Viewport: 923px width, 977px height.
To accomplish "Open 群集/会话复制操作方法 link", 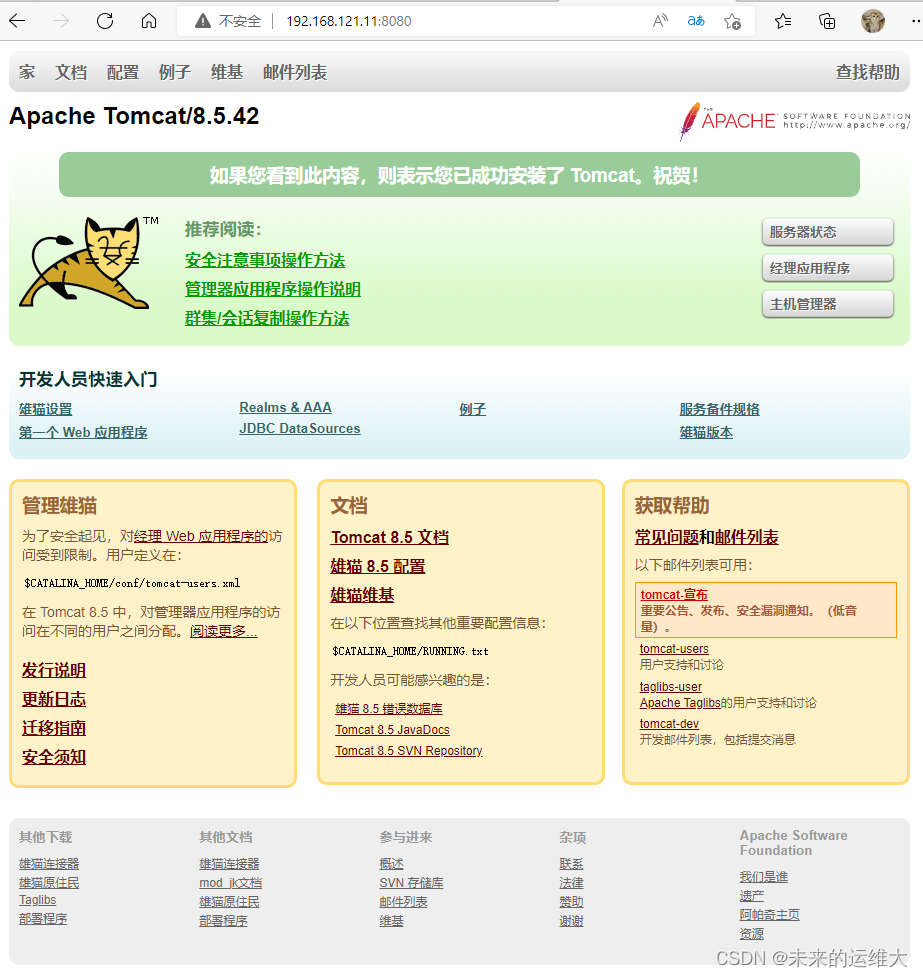I will 267,318.
